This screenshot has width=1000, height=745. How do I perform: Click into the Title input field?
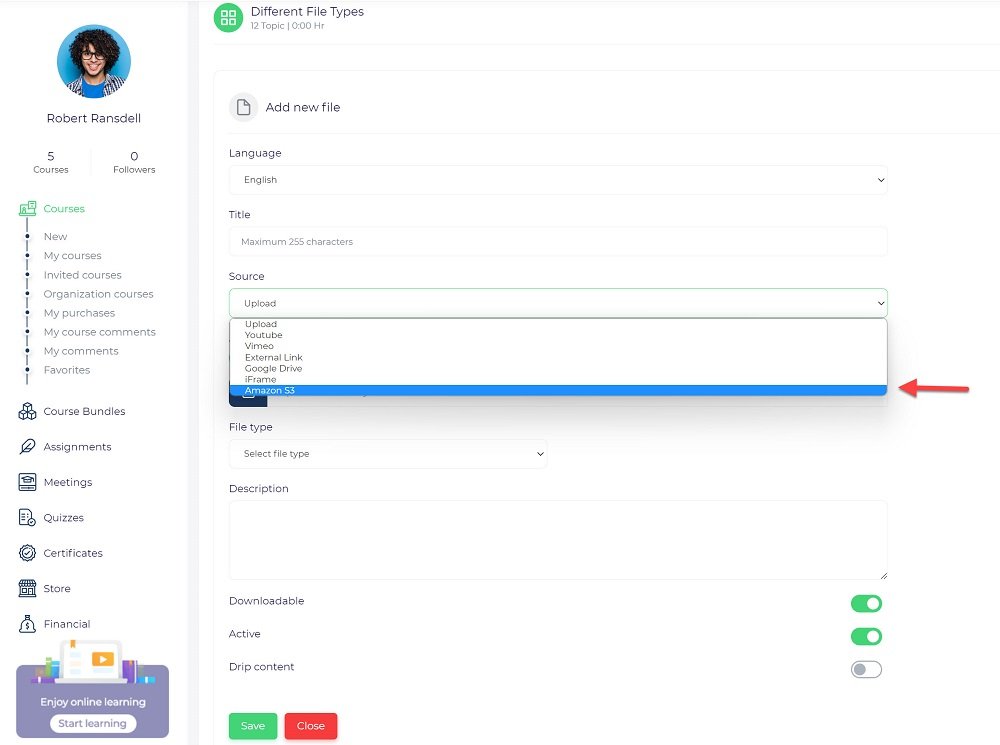tap(557, 241)
